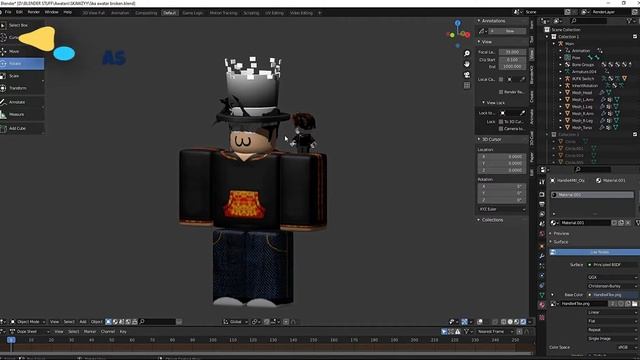The width and height of the screenshot is (640, 360).
Task: Activate the Move tool
Action: [x=22, y=51]
